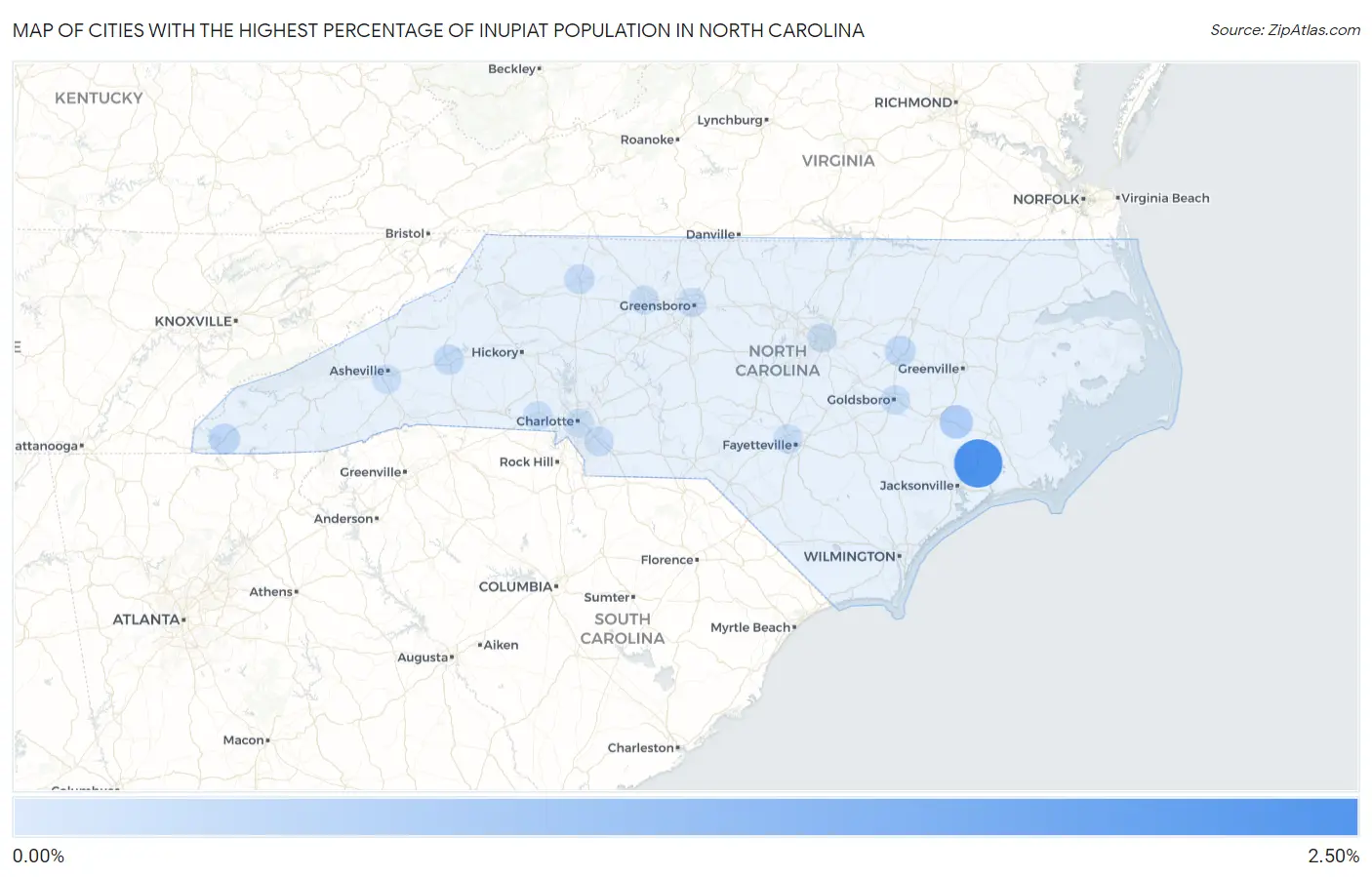Click the large dark bubble near Jacksonville
This screenshot has height=877, width=1372.
click(978, 463)
